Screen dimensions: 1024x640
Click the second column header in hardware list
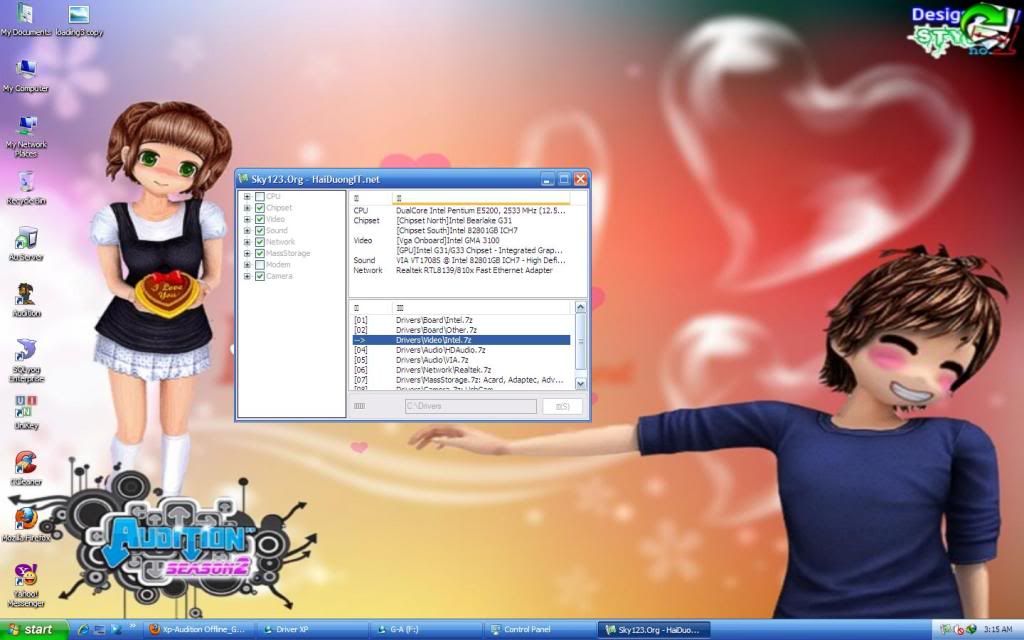pyautogui.click(x=481, y=198)
